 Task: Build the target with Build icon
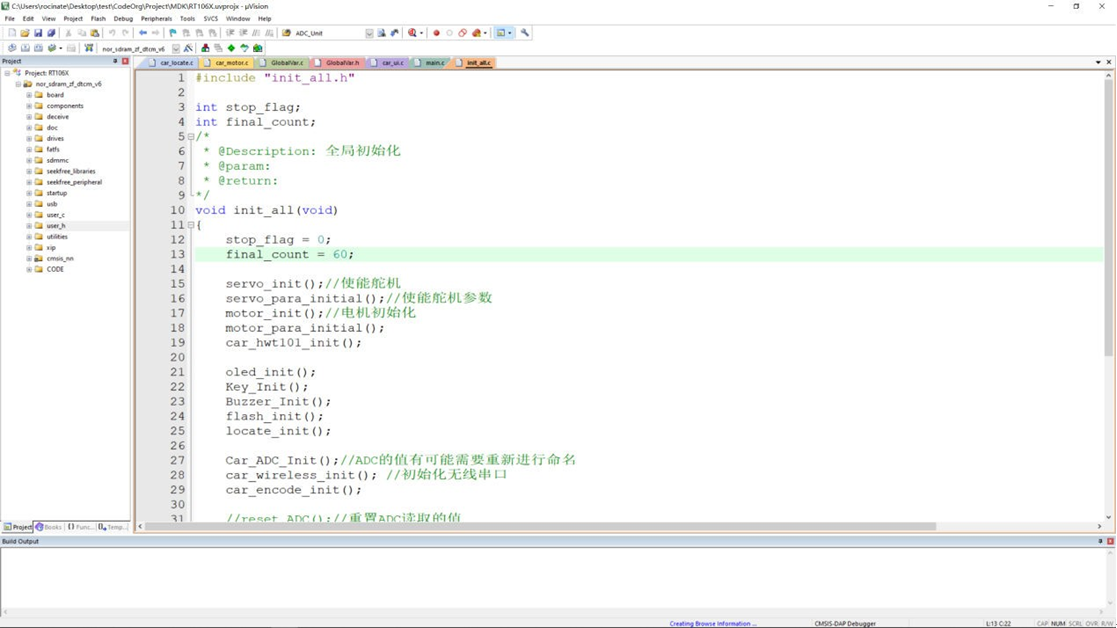pos(25,48)
